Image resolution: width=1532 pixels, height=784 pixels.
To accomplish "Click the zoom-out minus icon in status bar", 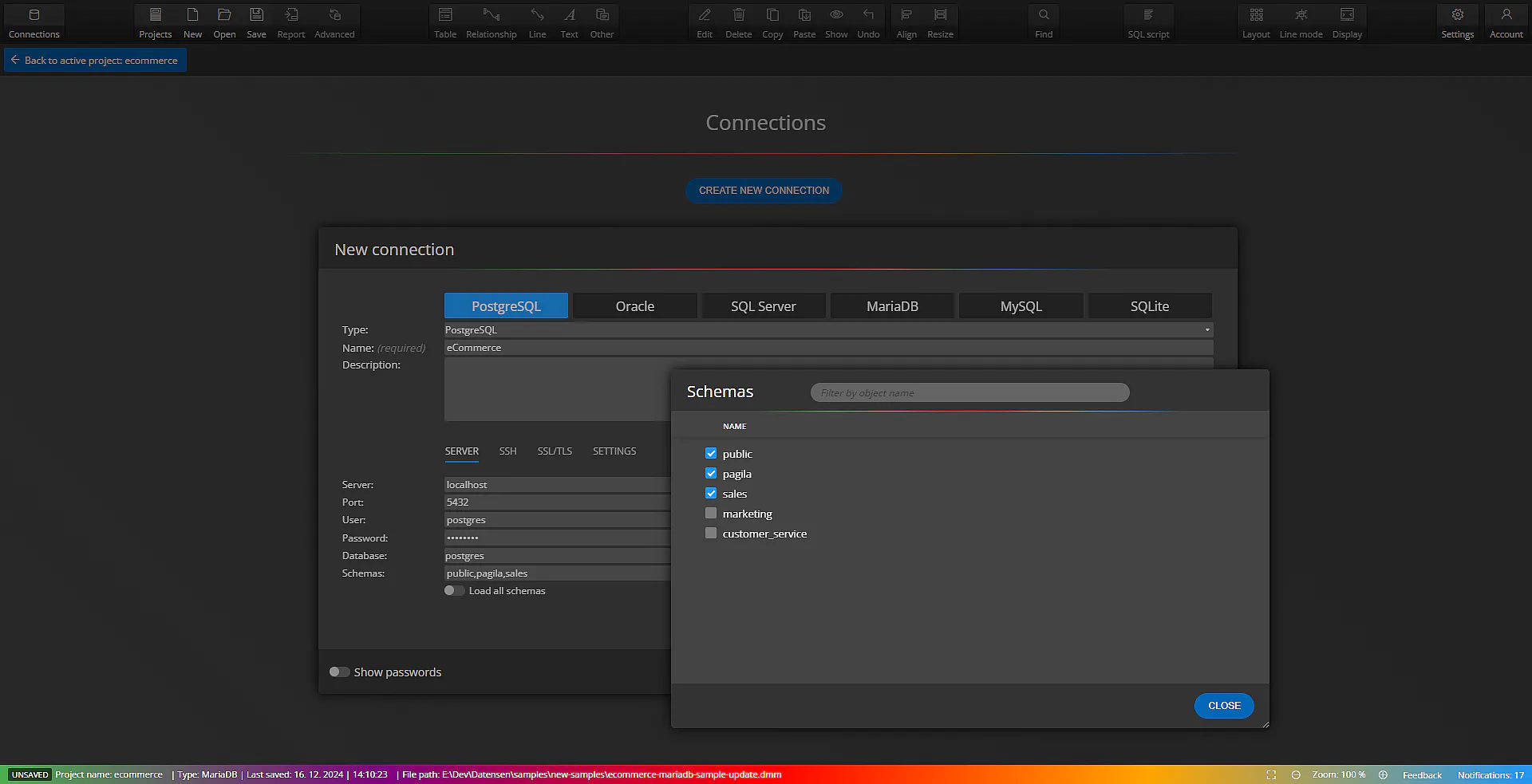I will pyautogui.click(x=1296, y=774).
